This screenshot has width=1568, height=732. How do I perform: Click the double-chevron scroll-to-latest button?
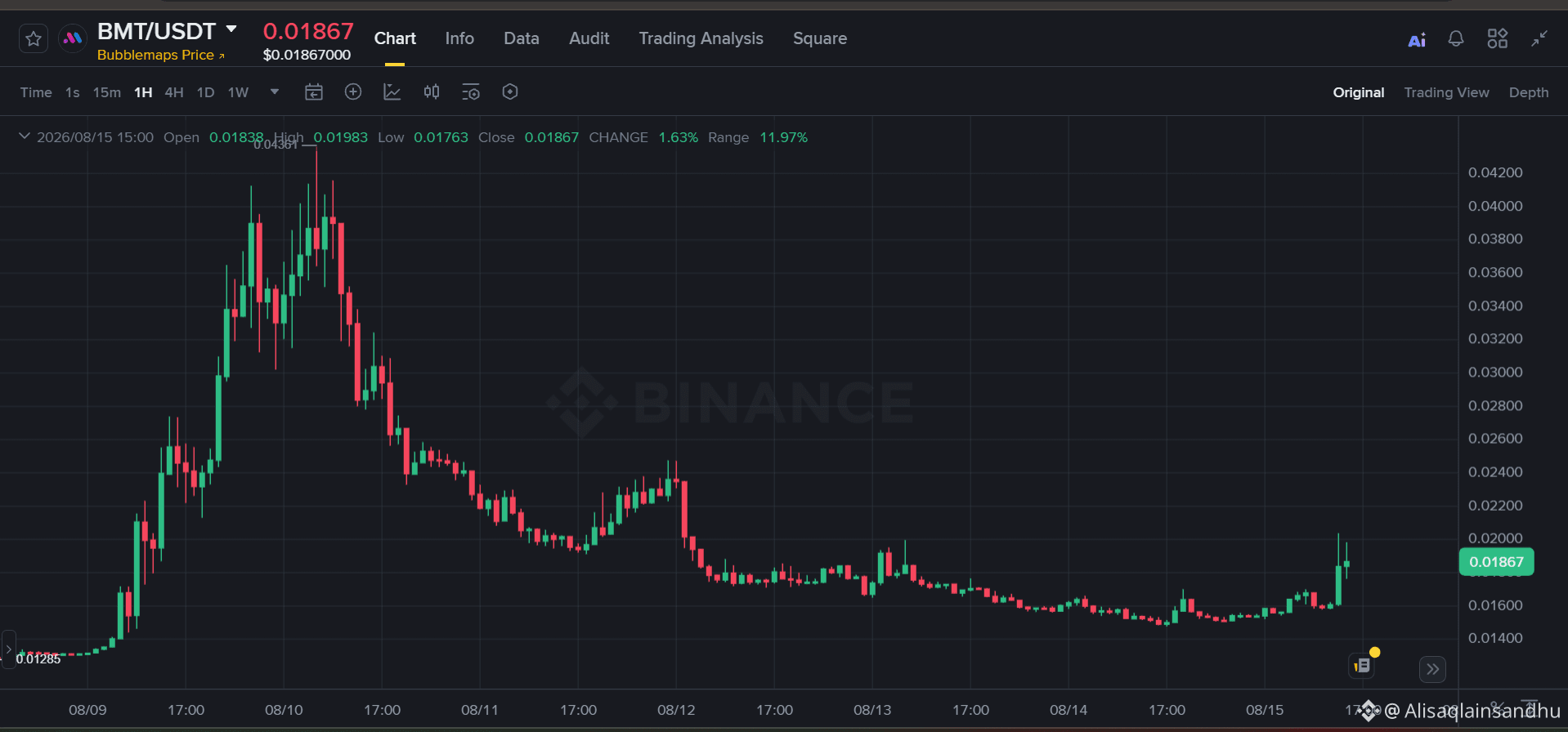point(1433,669)
